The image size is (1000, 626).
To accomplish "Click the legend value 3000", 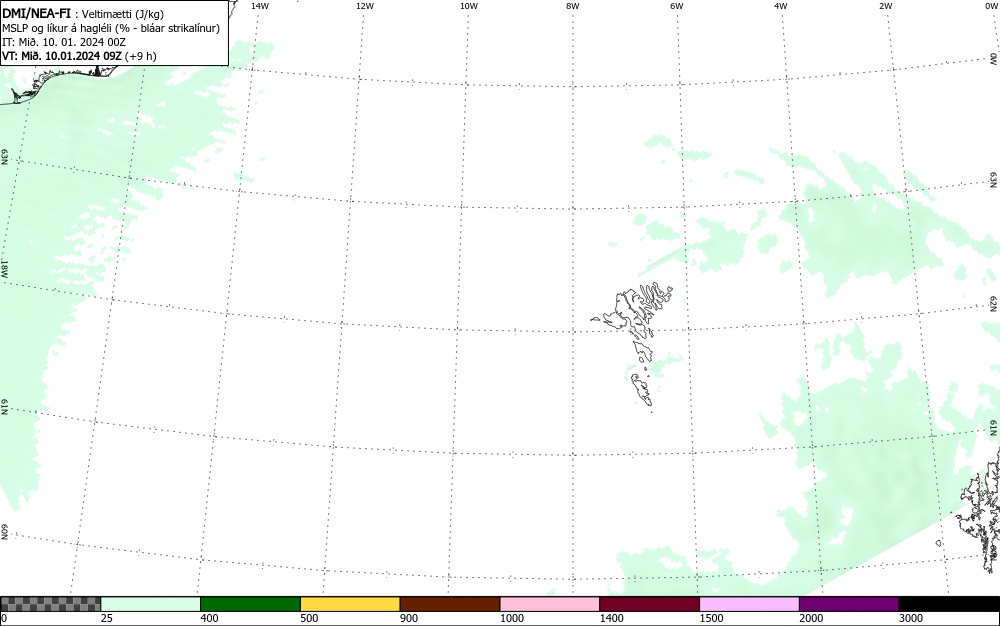I will (x=911, y=618).
